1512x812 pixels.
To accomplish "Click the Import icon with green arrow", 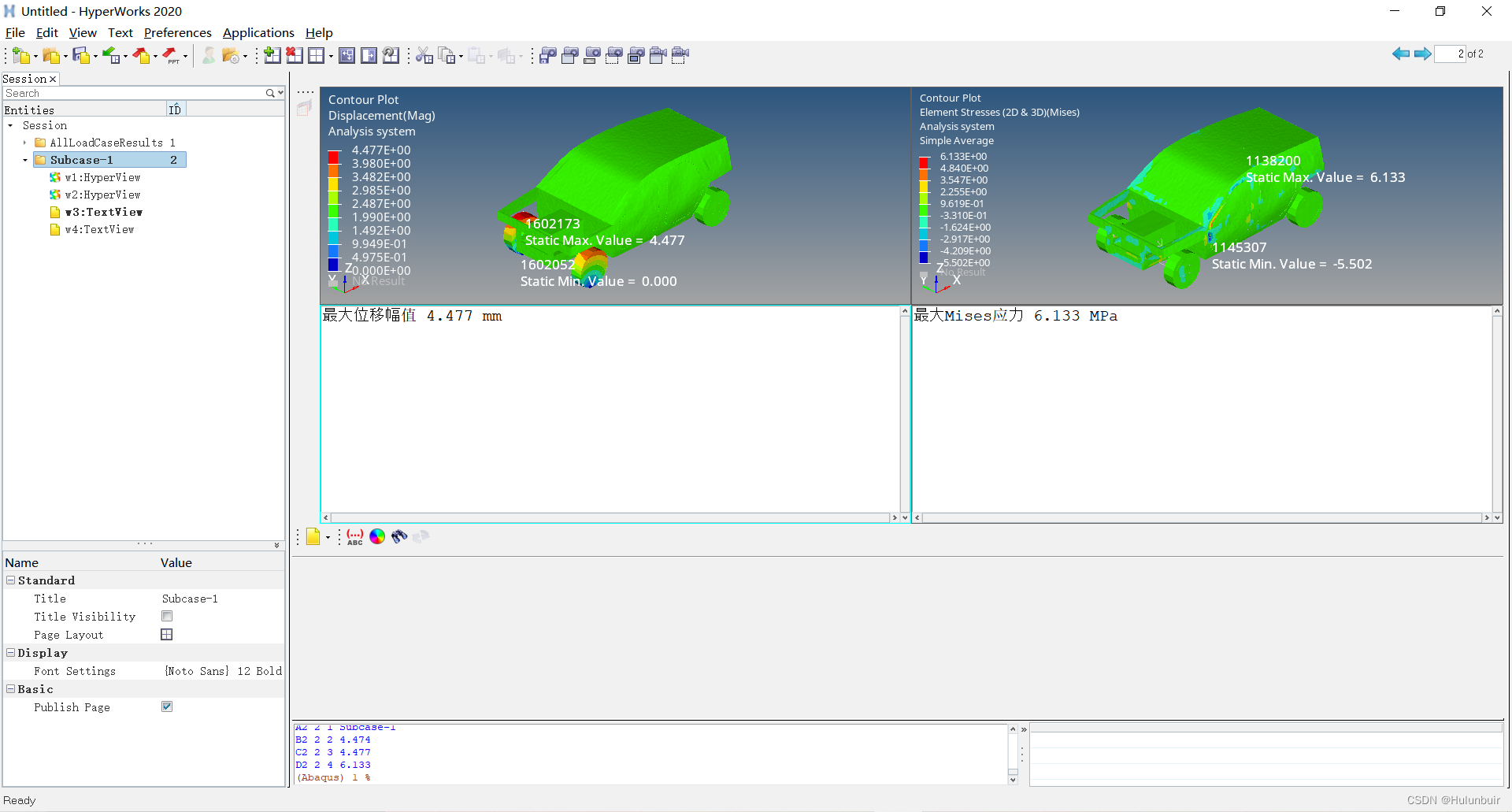I will [110, 55].
